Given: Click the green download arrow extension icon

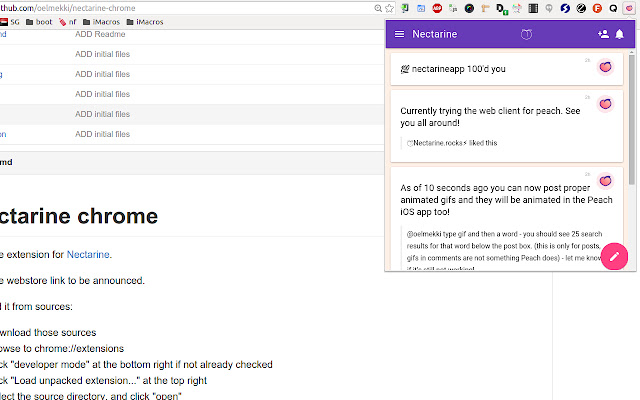Looking at the screenshot, I should [x=405, y=8].
